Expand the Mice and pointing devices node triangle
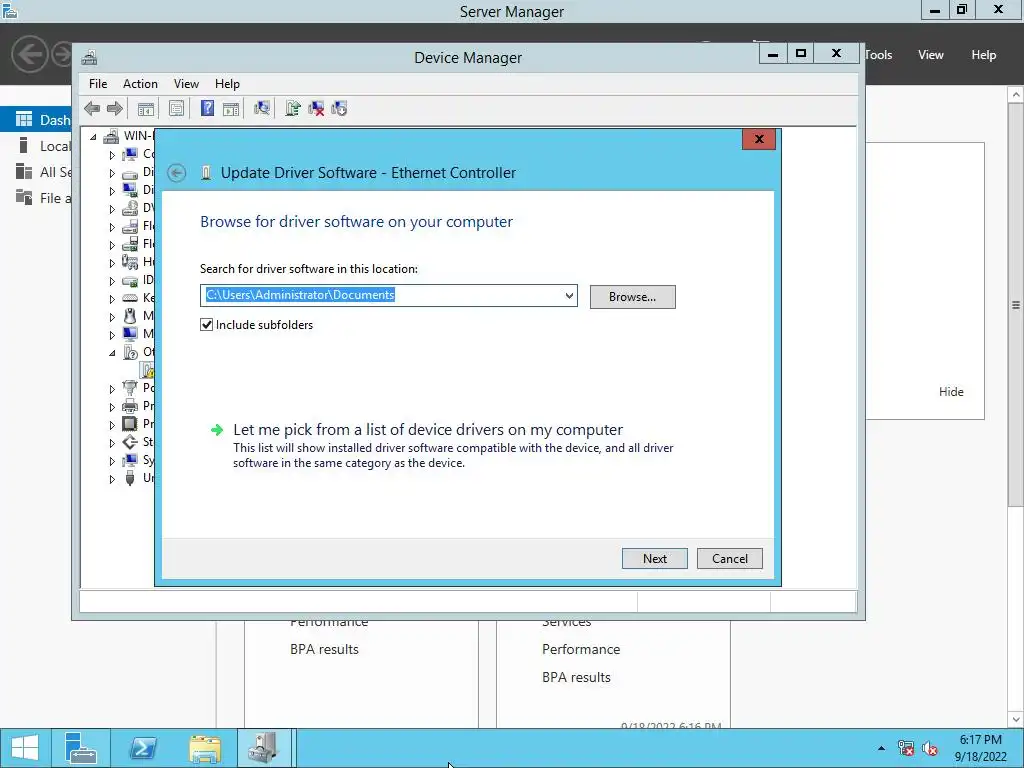Viewport: 1024px width, 768px height. coord(112,317)
